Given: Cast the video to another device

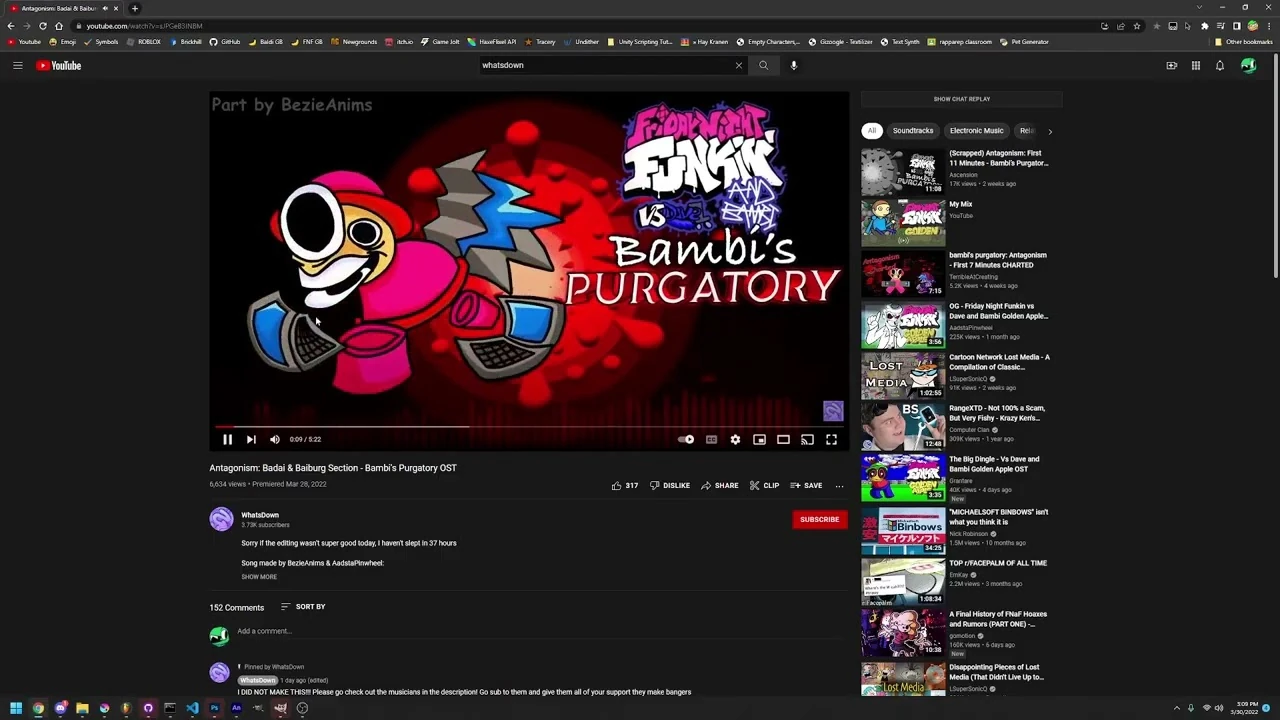Looking at the screenshot, I should pyautogui.click(x=807, y=439).
